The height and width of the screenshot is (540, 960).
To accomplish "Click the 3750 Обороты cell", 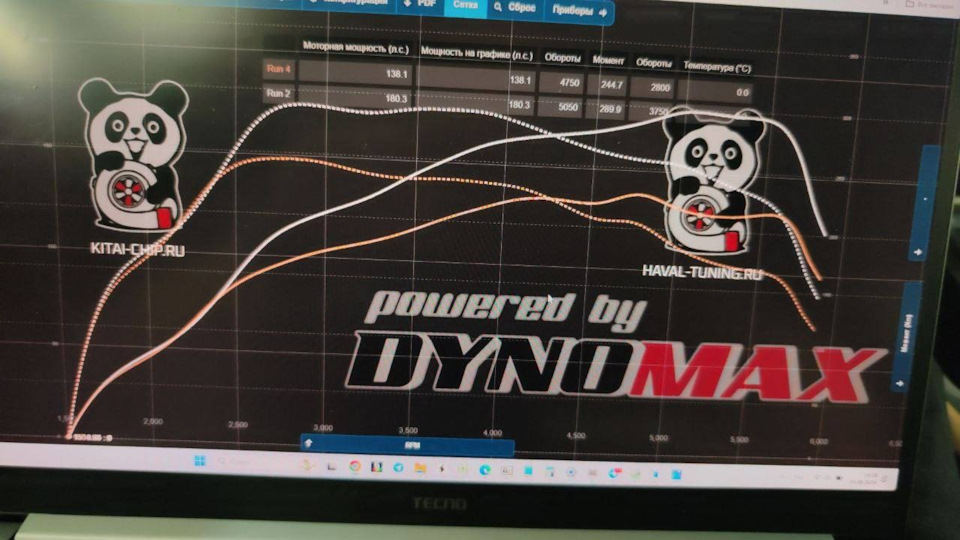I will point(653,111).
